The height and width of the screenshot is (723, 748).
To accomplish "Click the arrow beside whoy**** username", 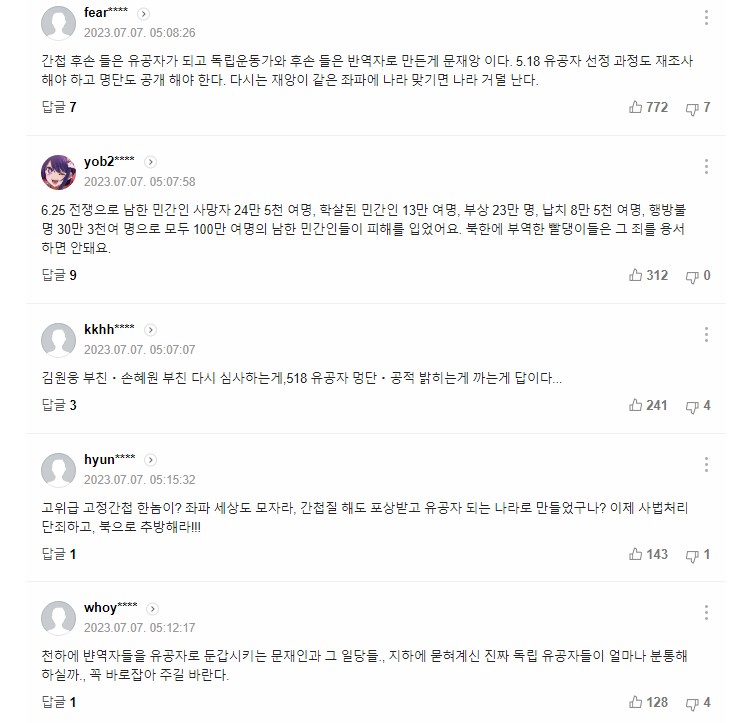I will pos(153,607).
